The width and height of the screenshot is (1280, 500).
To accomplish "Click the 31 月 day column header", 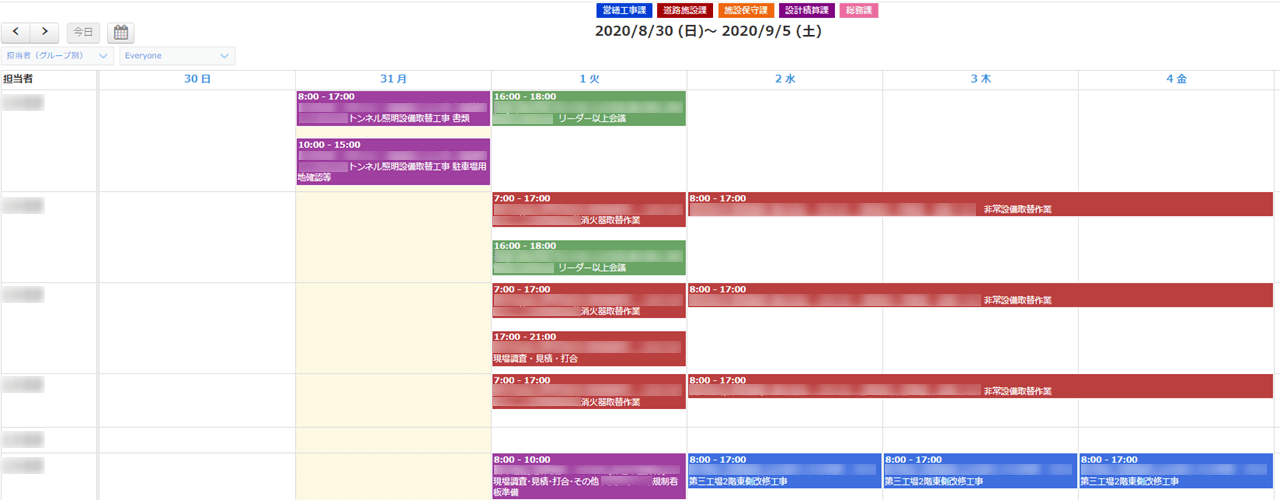I will pos(393,78).
